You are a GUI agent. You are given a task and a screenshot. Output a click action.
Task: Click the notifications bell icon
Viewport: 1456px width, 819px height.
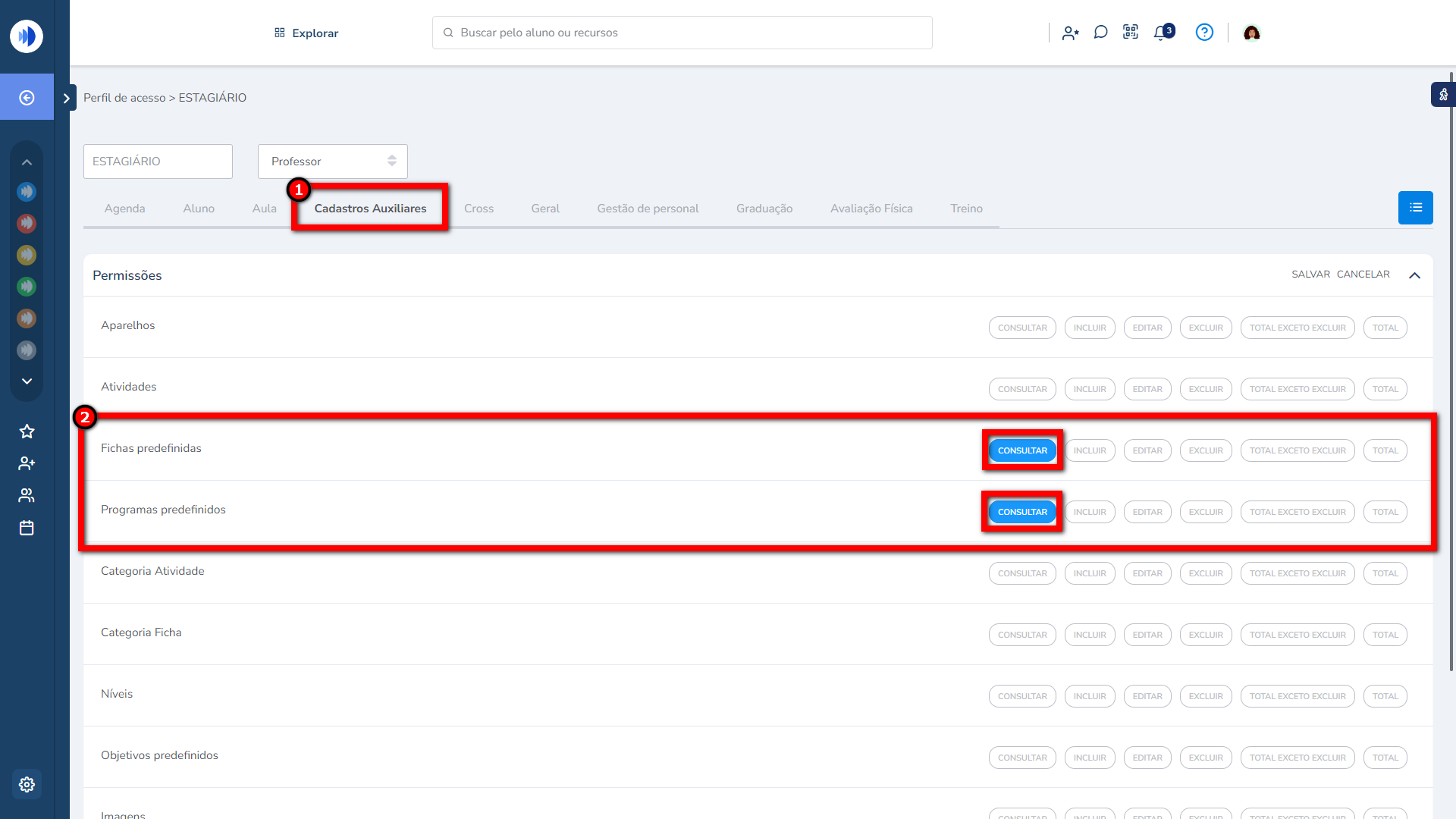click(x=1161, y=33)
